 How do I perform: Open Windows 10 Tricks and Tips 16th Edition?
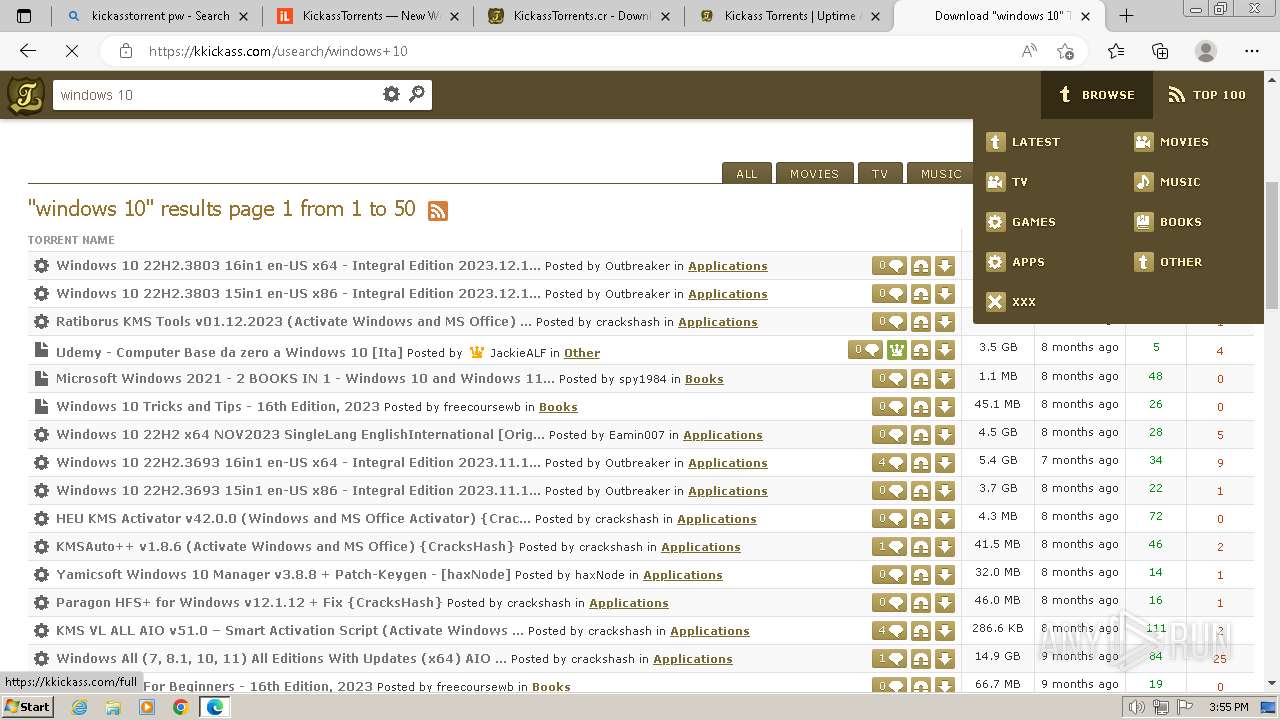pyautogui.click(x=218, y=407)
